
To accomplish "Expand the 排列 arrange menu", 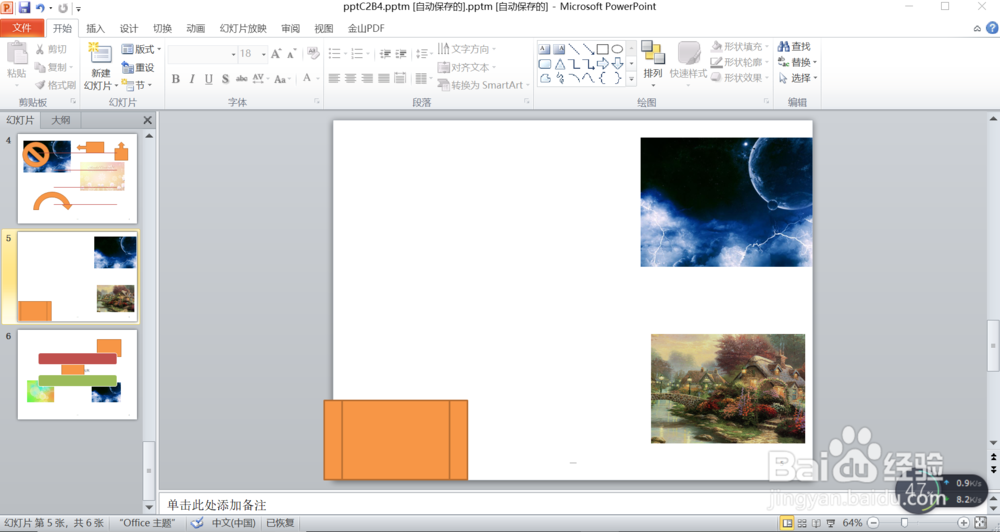I will pos(652,63).
